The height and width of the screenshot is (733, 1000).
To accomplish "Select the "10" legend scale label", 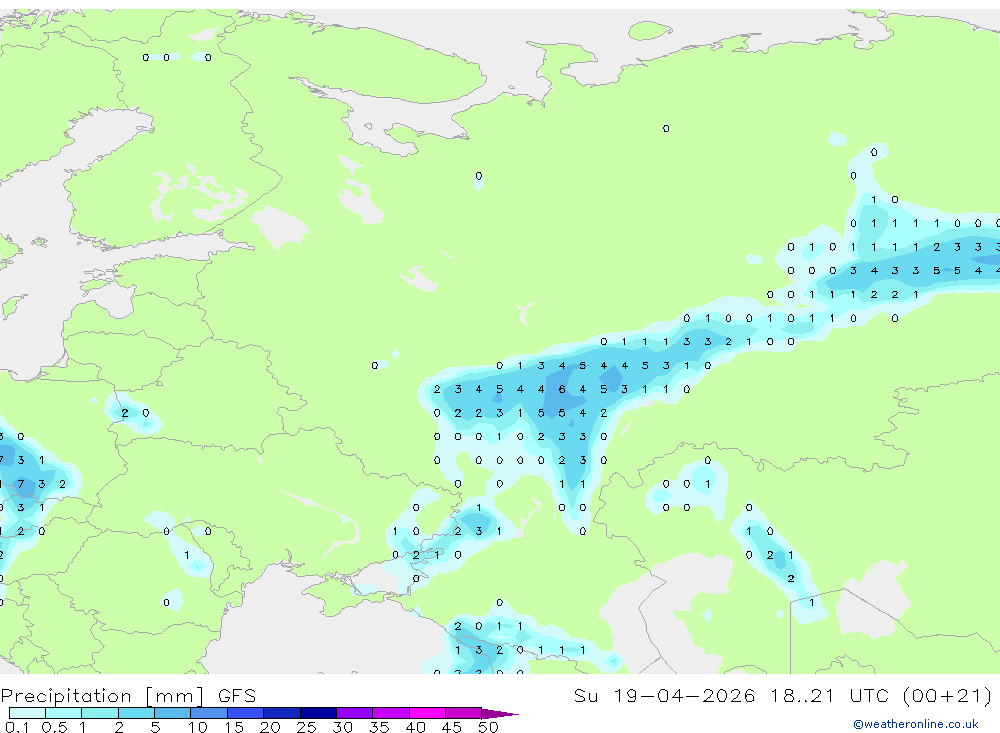I will pyautogui.click(x=197, y=727).
